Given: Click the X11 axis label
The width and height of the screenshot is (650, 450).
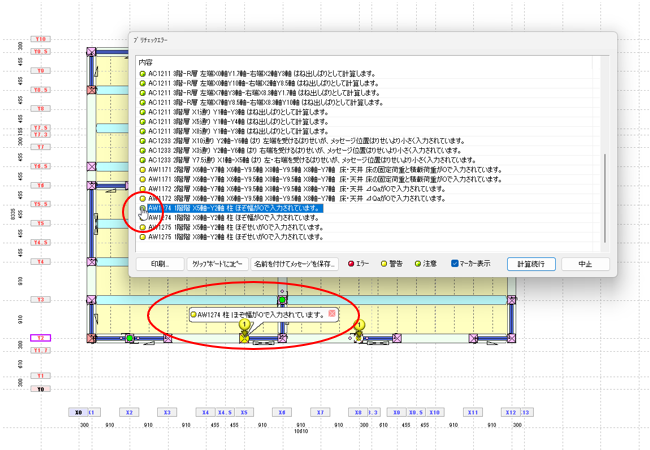Looking at the screenshot, I should click(x=473, y=412).
